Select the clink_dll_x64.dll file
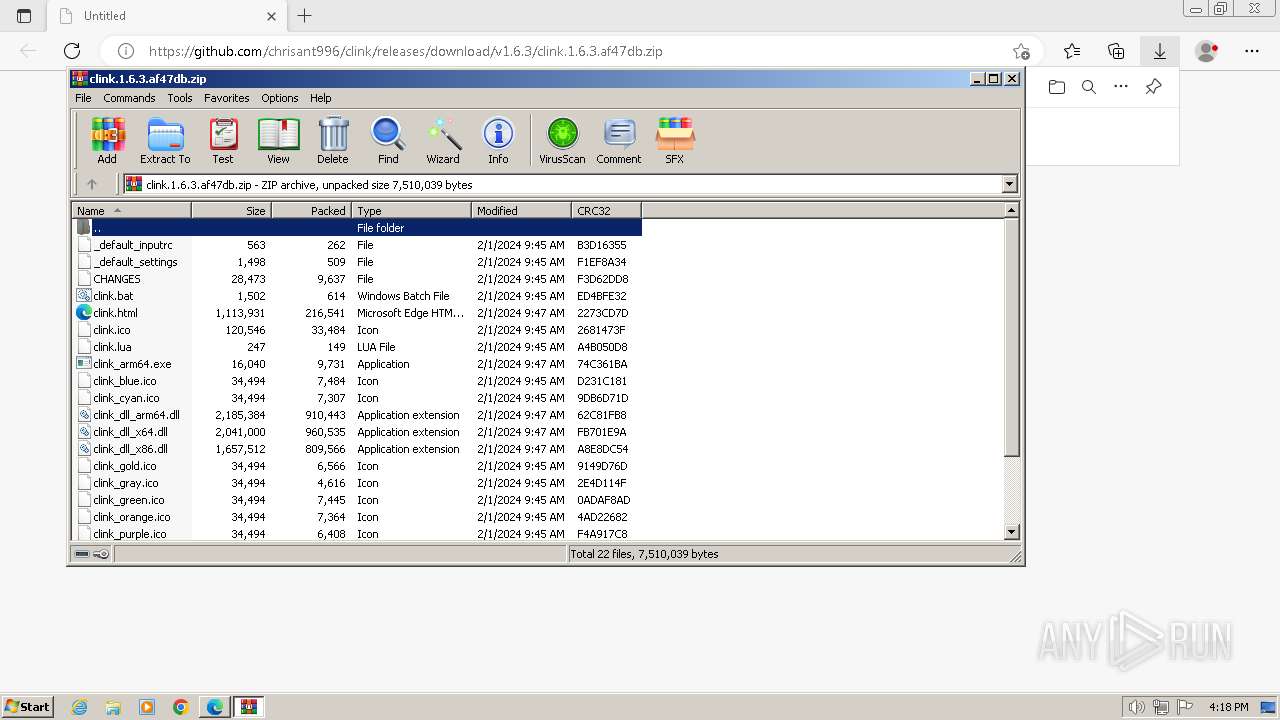 click(x=130, y=432)
